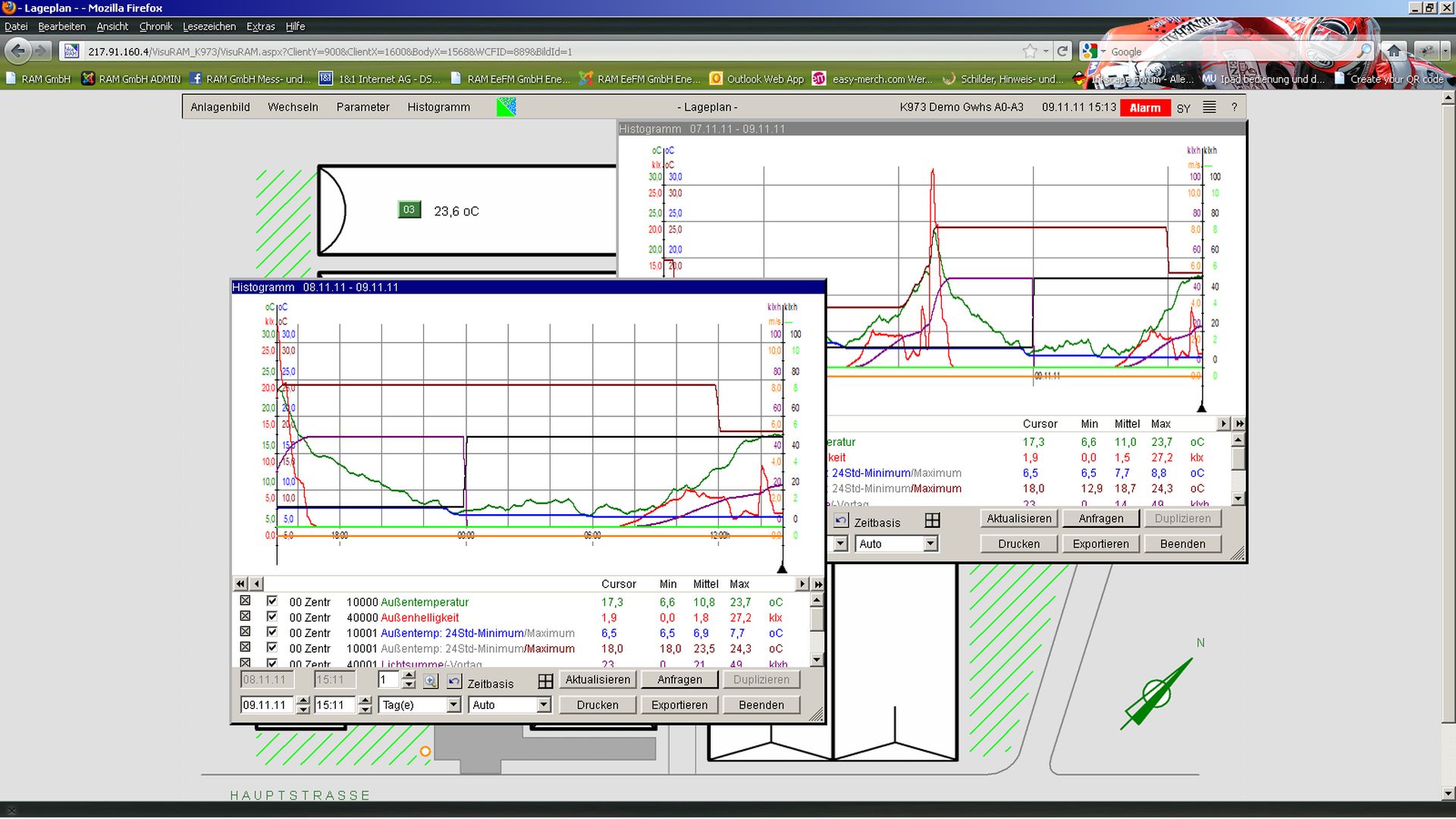This screenshot has width=1456, height=819.
Task: Uncheck the Außentemperatur series checkbox
Action: click(271, 601)
